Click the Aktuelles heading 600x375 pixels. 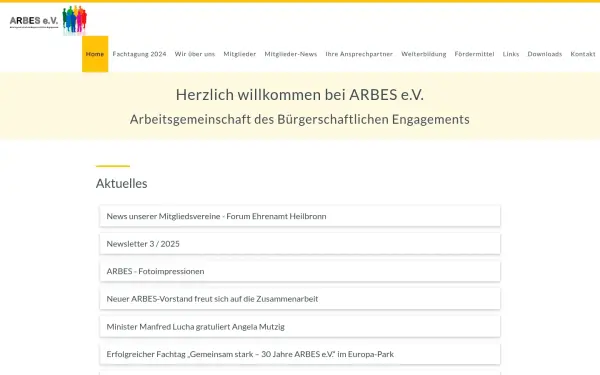pos(122,183)
